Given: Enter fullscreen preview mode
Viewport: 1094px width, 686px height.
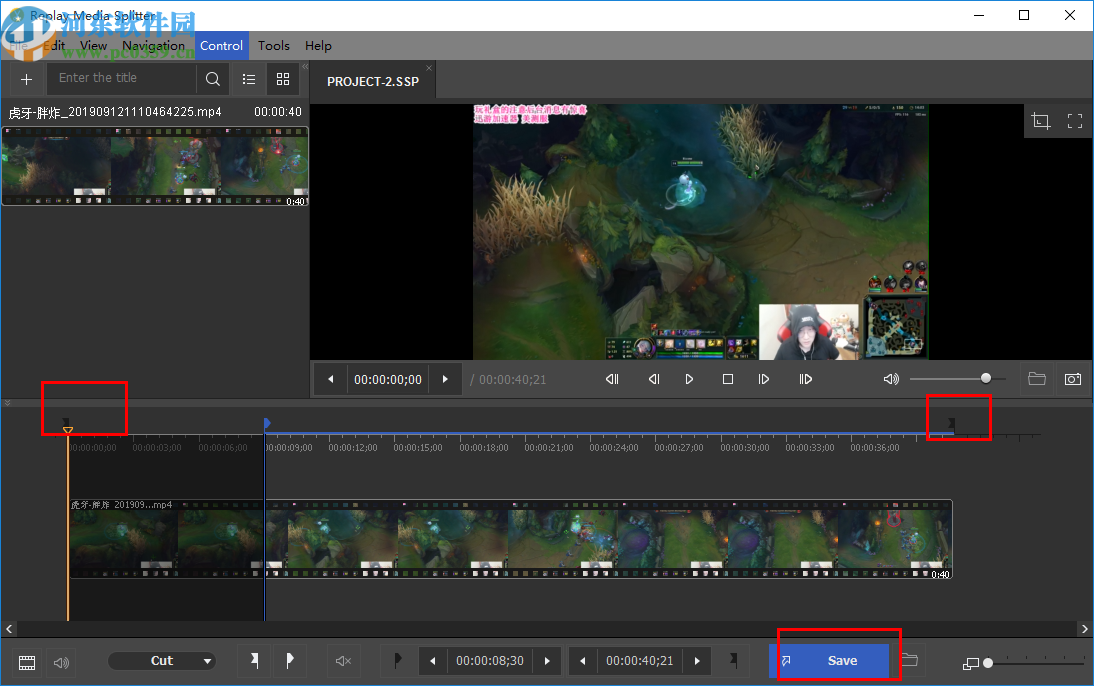Looking at the screenshot, I should pyautogui.click(x=1075, y=121).
